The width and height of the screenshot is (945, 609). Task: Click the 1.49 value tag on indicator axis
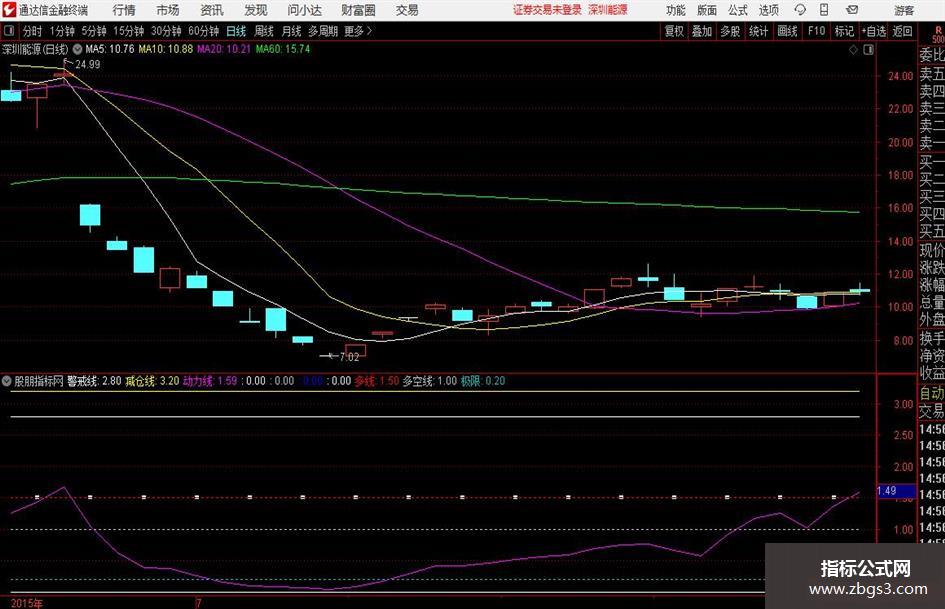point(894,491)
